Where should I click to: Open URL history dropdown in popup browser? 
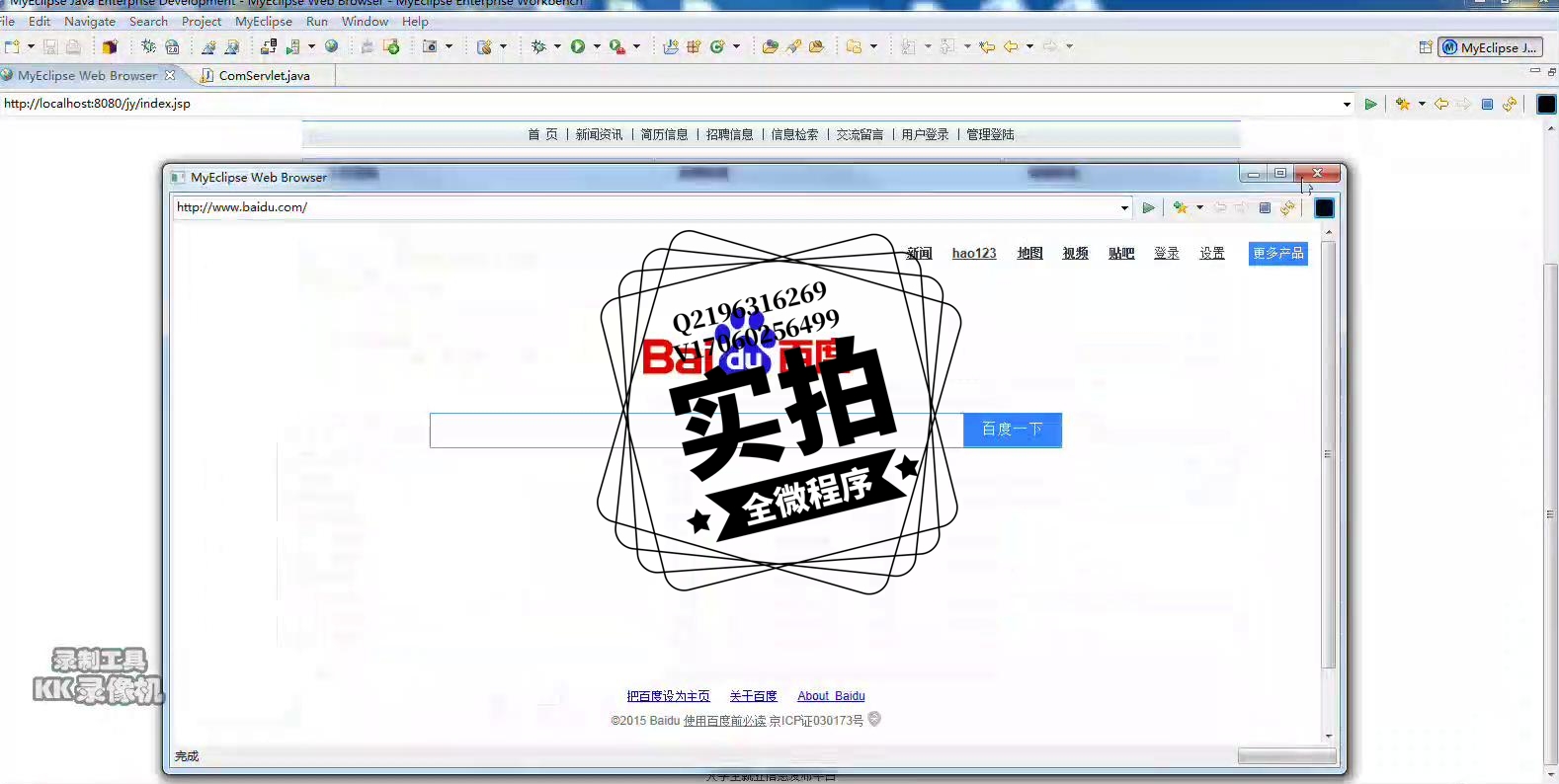(x=1124, y=208)
